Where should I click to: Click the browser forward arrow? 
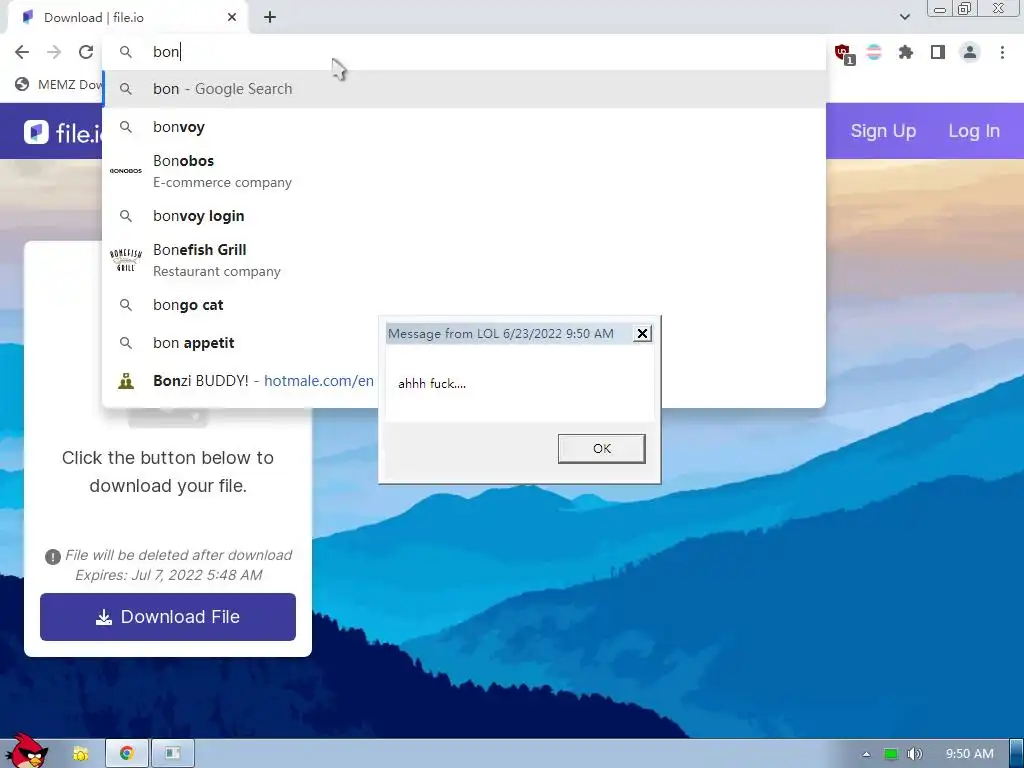coord(54,52)
